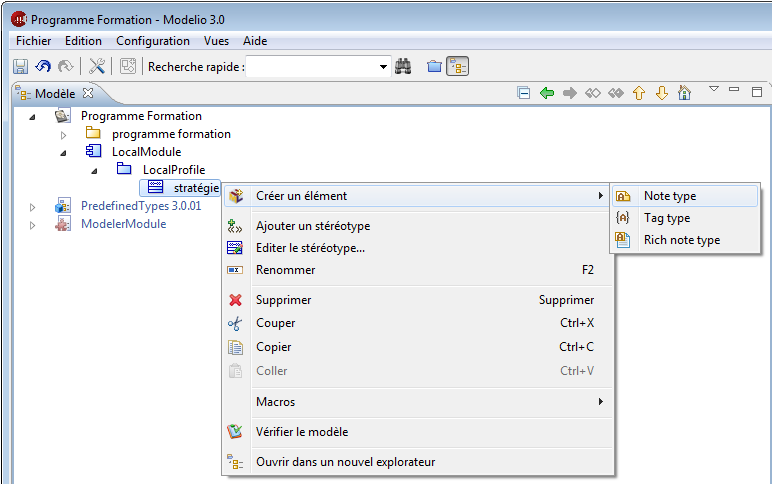Select the Modèle tab
This screenshot has width=772, height=484.
coord(55,94)
